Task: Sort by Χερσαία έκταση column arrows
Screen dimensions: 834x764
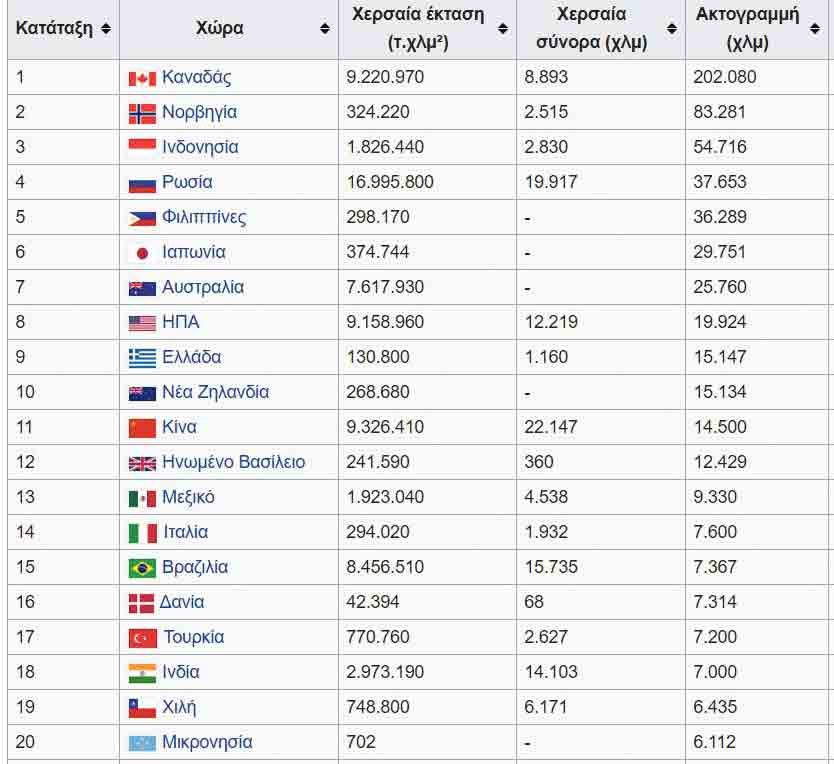Action: click(x=503, y=29)
